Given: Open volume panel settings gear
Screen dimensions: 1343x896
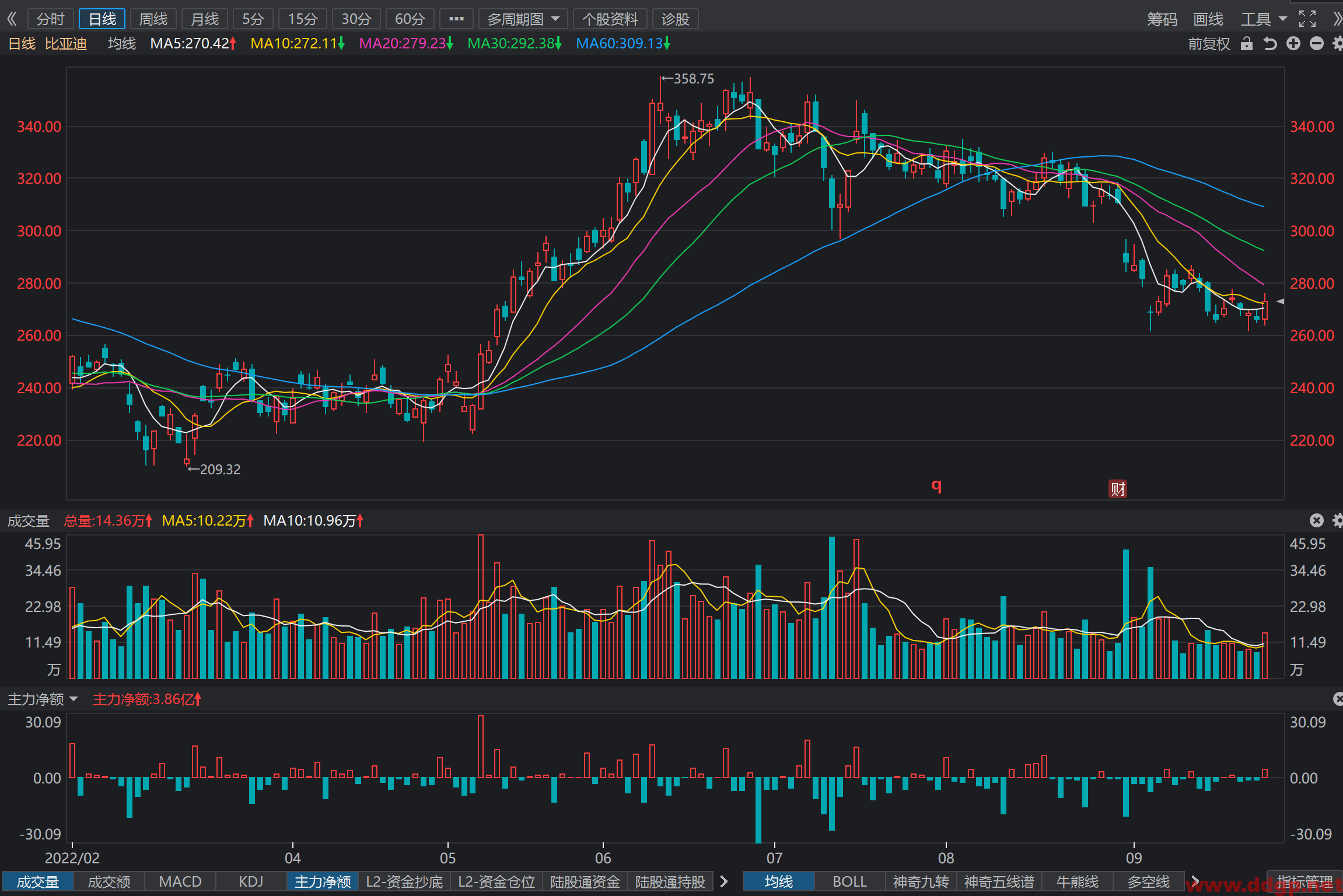Looking at the screenshot, I should [x=1337, y=520].
